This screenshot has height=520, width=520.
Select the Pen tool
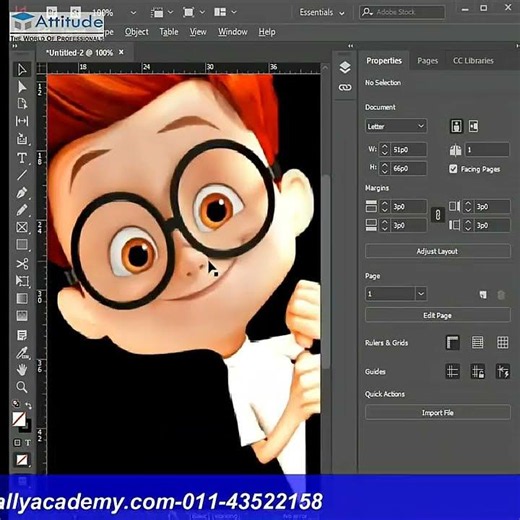[22, 193]
